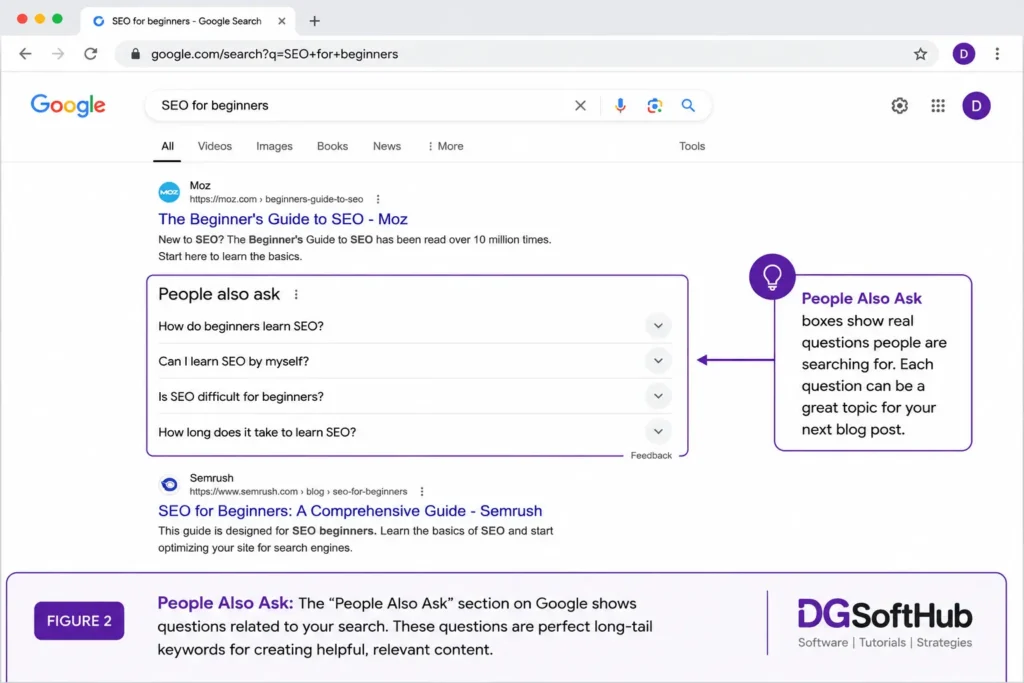The height and width of the screenshot is (683, 1024).
Task: View site info via the lock icon
Action: [135, 54]
